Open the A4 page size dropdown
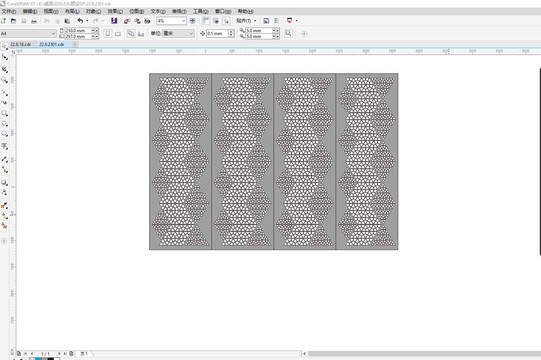 pos(53,33)
